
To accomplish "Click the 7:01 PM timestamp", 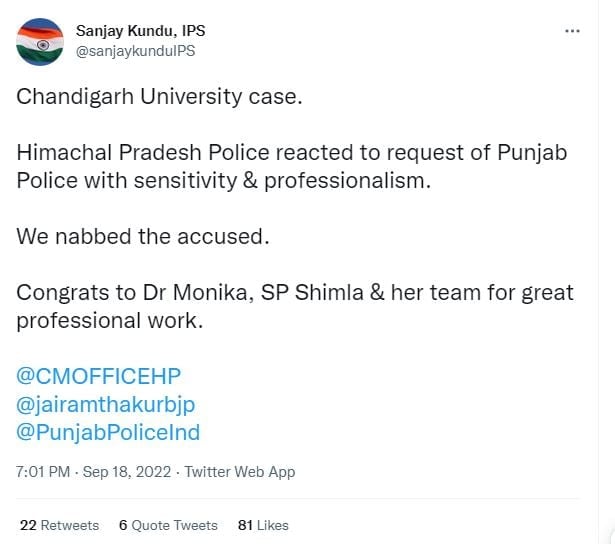I will 43,471.
